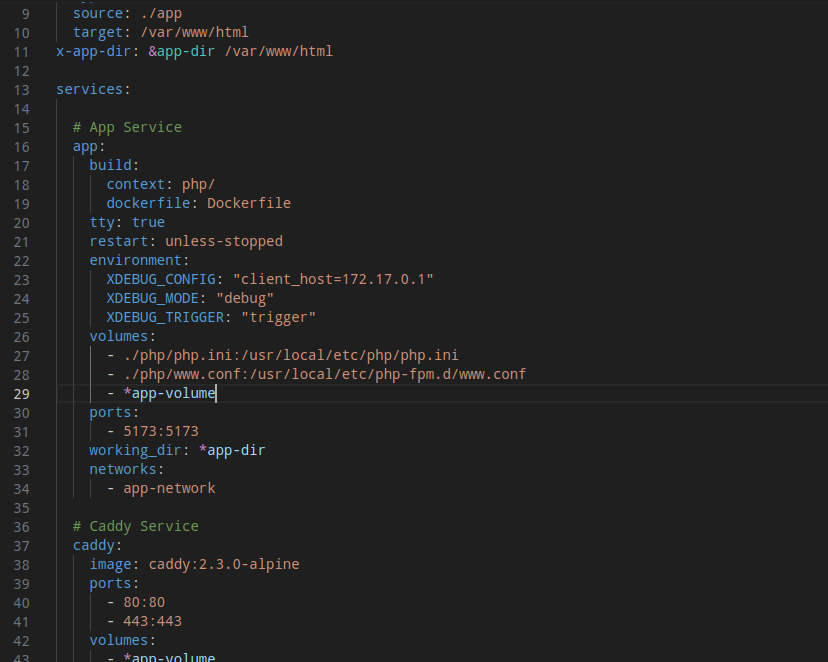Place cursor on the App Service comment
The width and height of the screenshot is (828, 662).
[x=127, y=127]
